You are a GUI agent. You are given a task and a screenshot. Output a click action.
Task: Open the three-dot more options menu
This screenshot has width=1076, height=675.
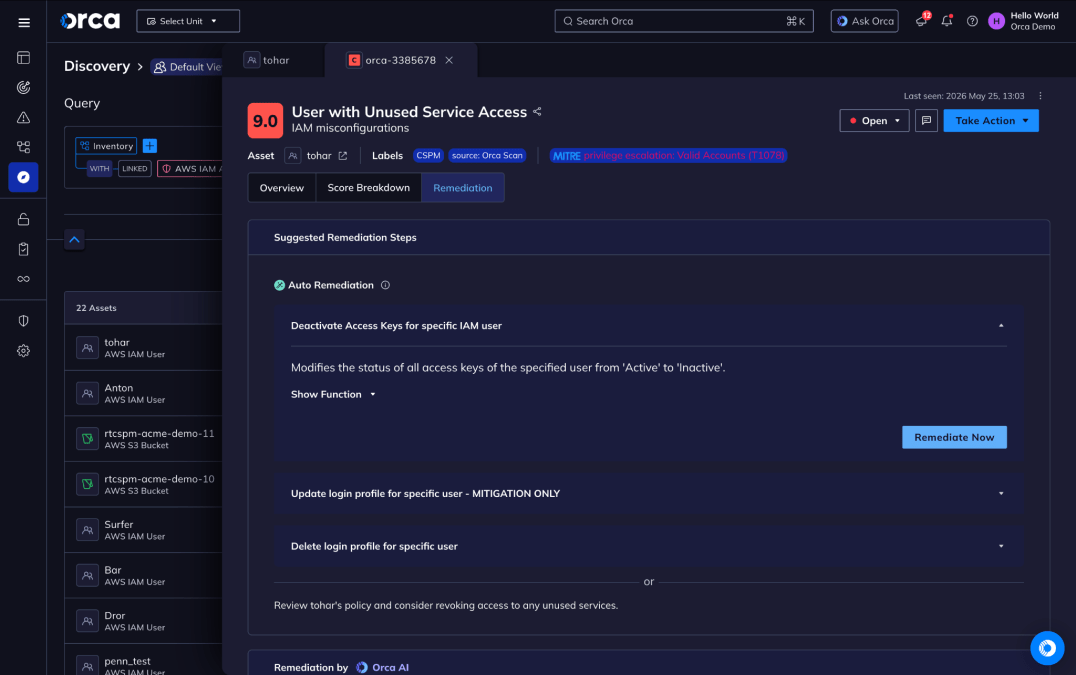(x=1040, y=96)
